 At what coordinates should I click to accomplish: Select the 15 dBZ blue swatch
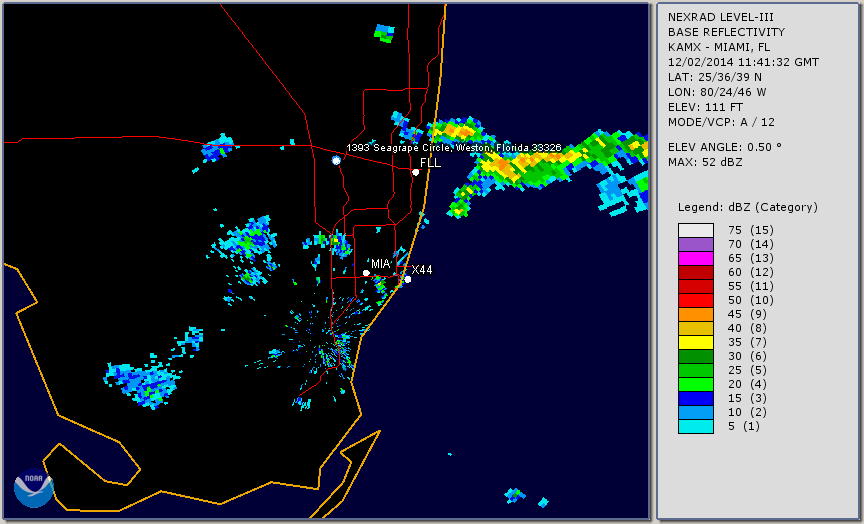click(x=696, y=398)
